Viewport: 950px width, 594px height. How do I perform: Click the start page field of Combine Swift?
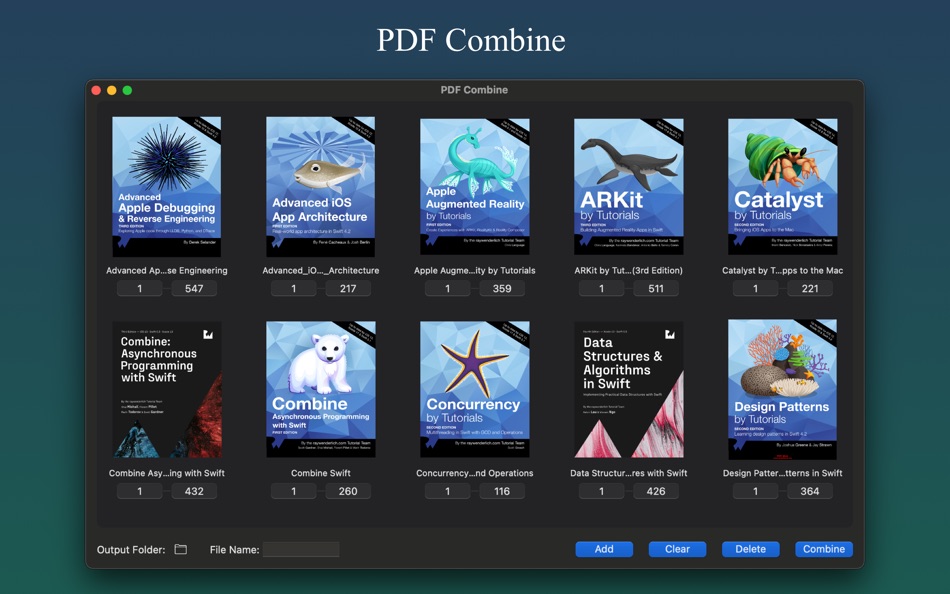tap(293, 491)
